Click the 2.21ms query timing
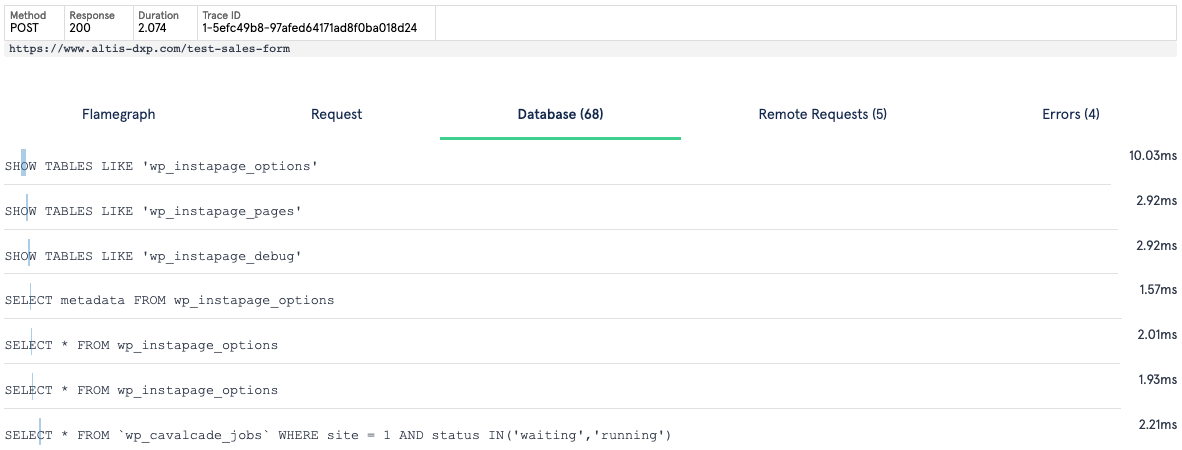The height and width of the screenshot is (450, 1182). 1157,425
